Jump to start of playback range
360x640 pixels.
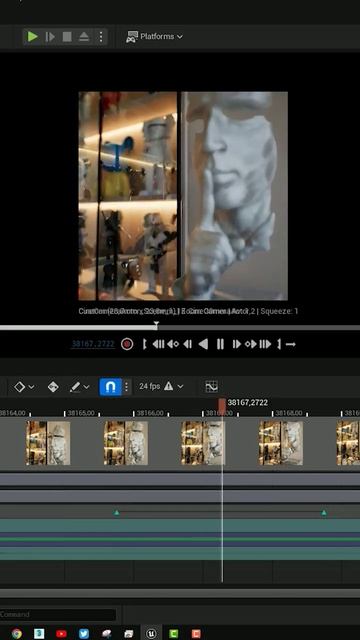pos(158,344)
